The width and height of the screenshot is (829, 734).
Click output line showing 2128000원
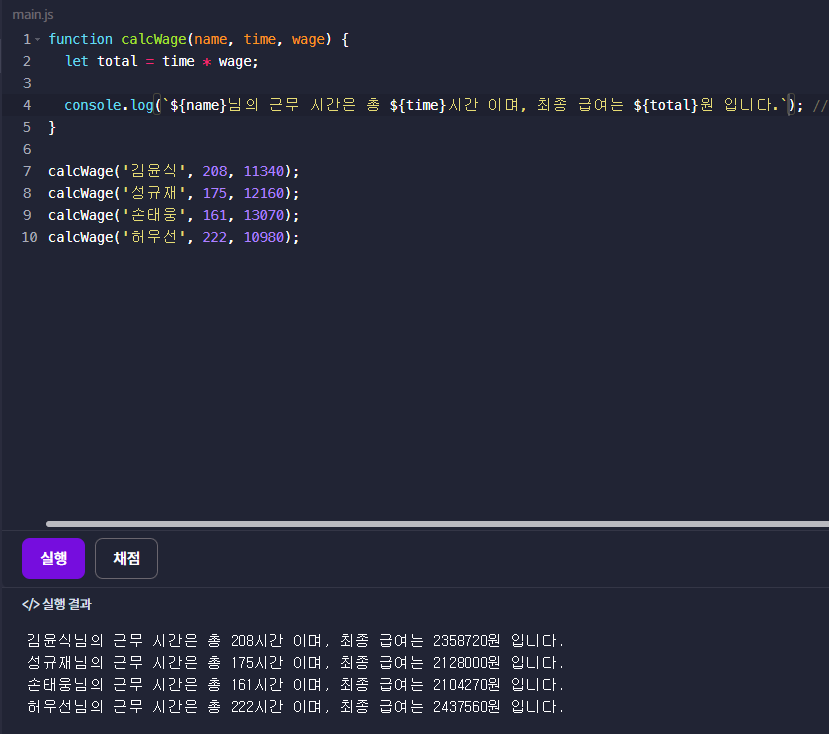[x=296, y=663]
